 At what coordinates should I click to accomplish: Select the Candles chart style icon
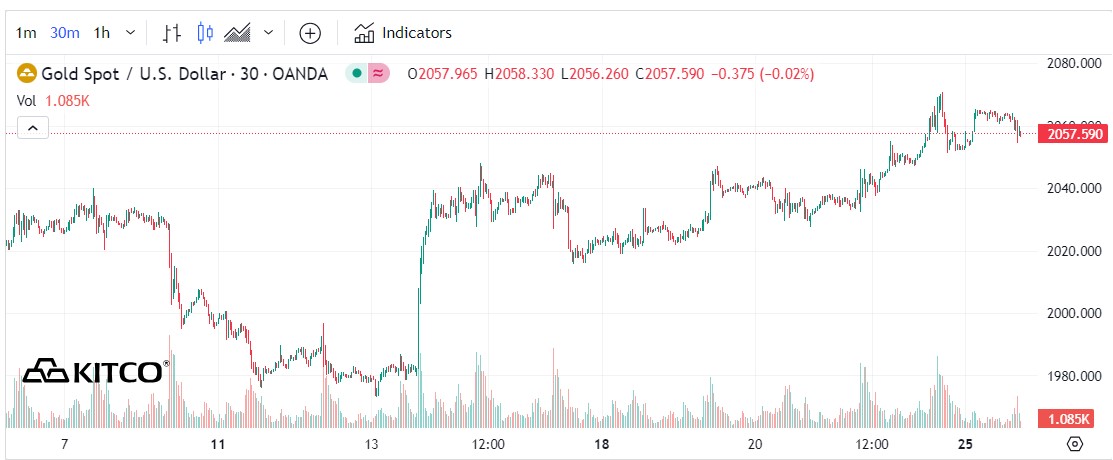click(205, 33)
